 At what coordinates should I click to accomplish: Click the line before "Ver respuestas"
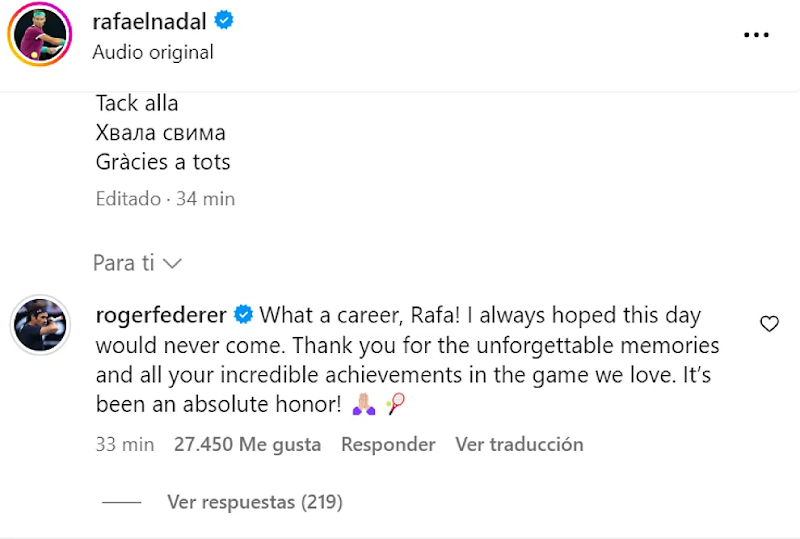(122, 502)
